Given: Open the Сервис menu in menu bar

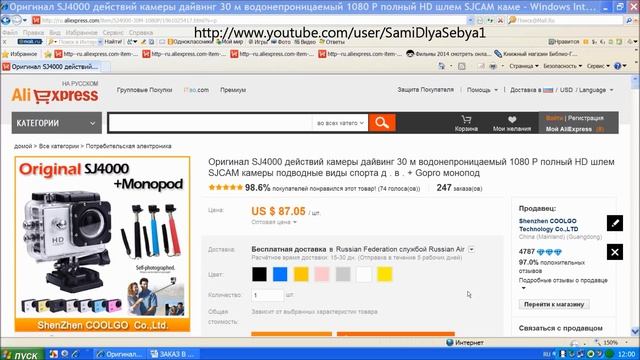Looking at the screenshot, I should 113,32.
